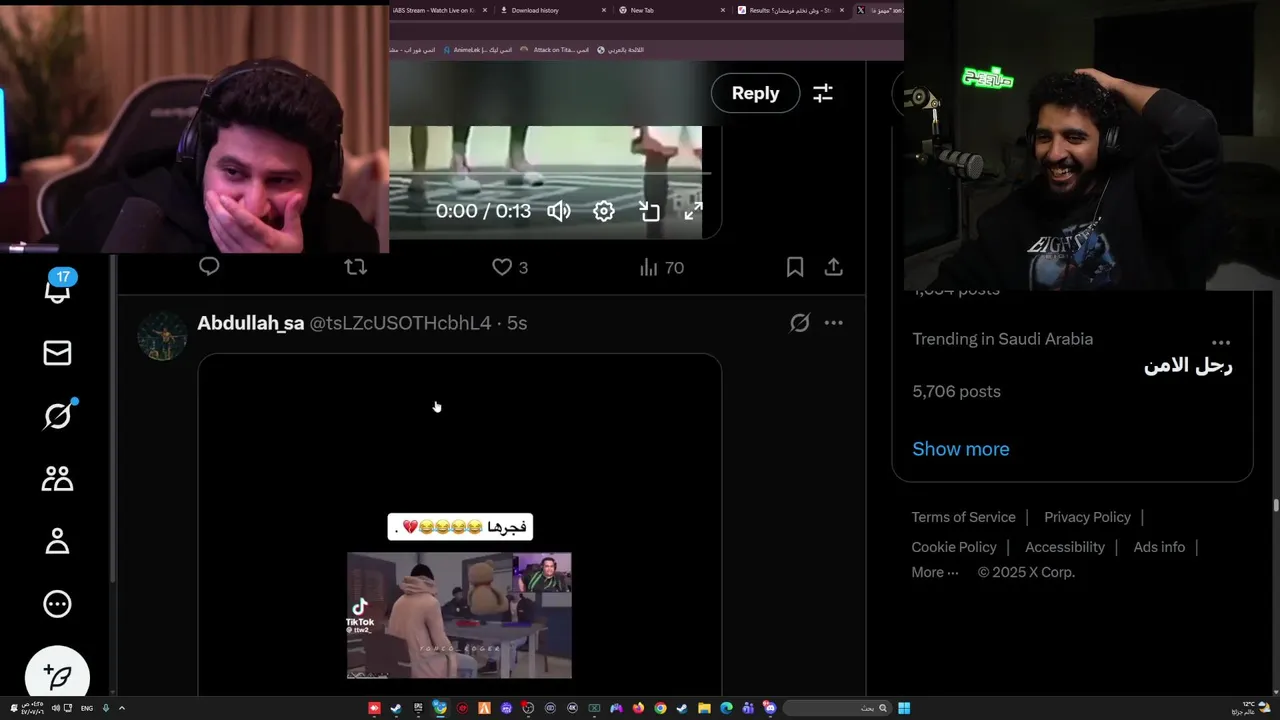Switch the ENG input language indicator

click(x=87, y=708)
